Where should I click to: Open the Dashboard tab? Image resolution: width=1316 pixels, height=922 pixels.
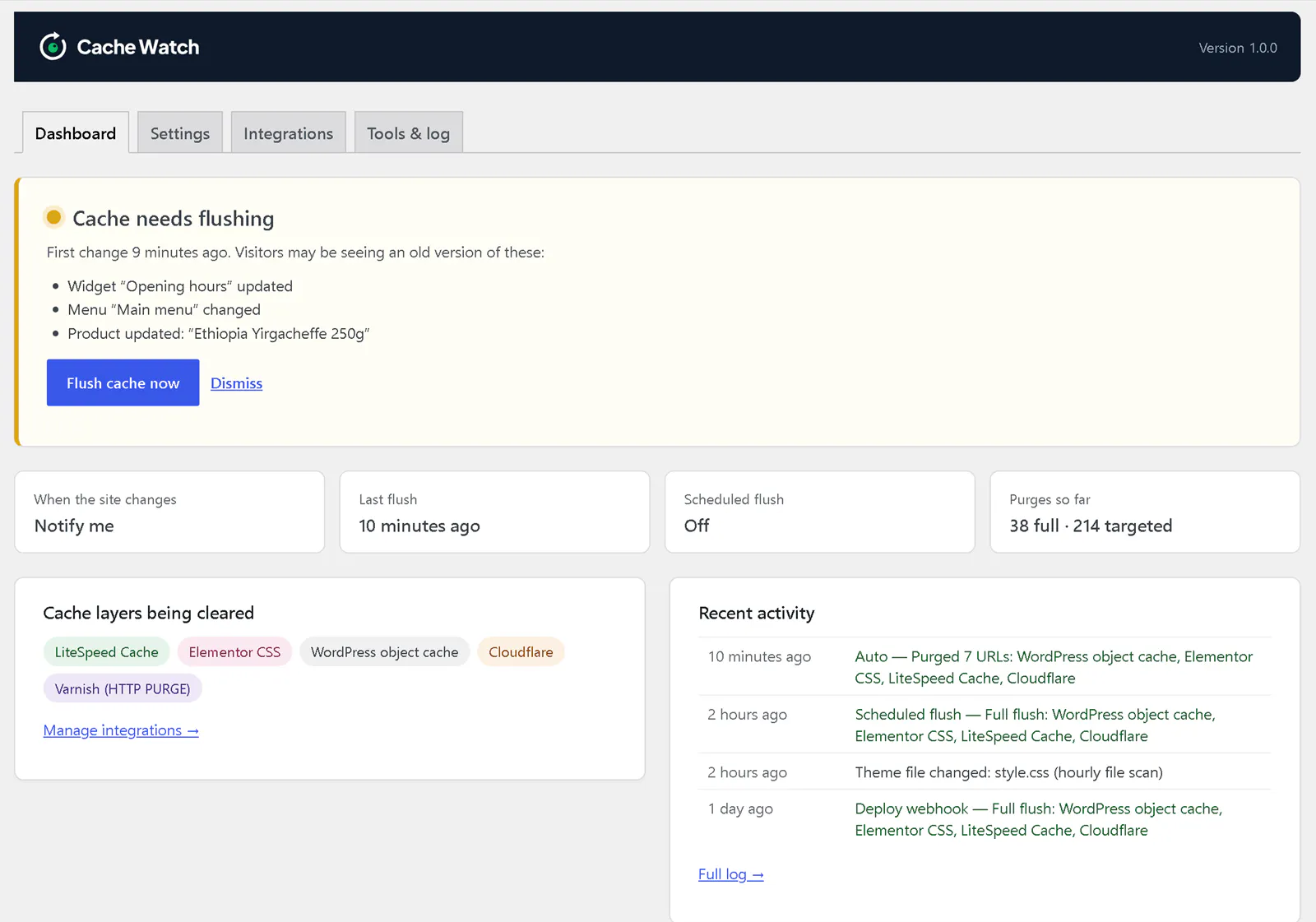76,133
